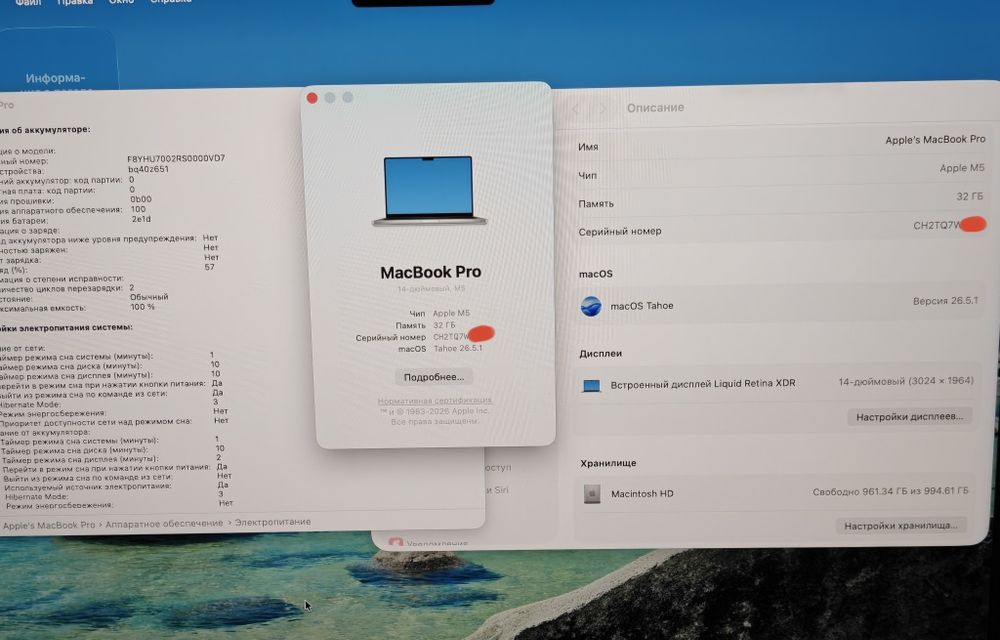Click the Macintosh HD drive icon
The image size is (1000, 640).
click(591, 493)
